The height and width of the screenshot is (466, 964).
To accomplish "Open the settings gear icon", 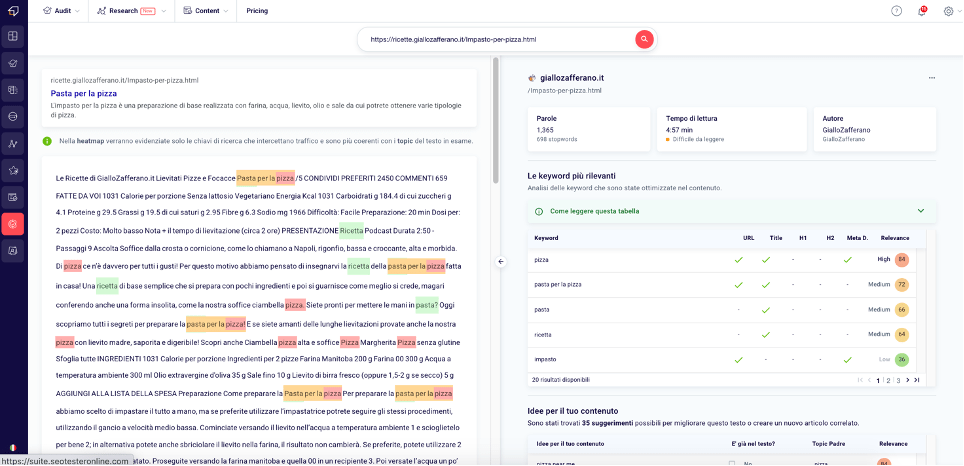I will (x=948, y=11).
